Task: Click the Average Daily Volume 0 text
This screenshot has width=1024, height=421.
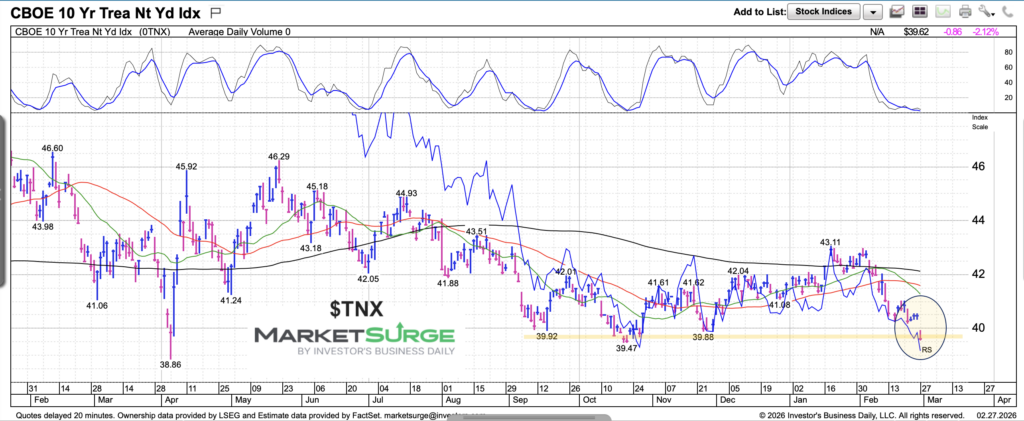Action: coord(239,31)
